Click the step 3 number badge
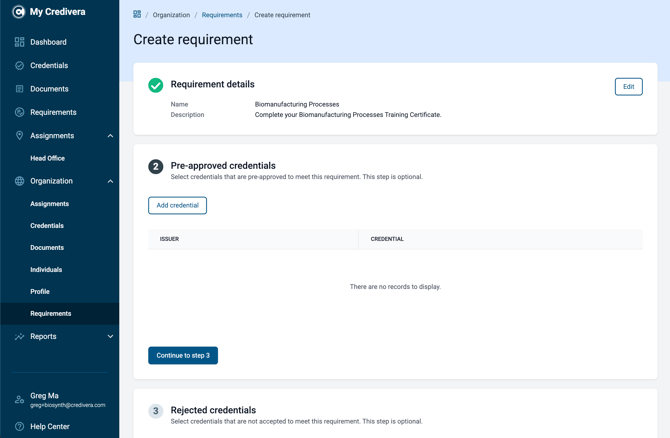Viewport: 670px width, 438px height. [x=156, y=411]
